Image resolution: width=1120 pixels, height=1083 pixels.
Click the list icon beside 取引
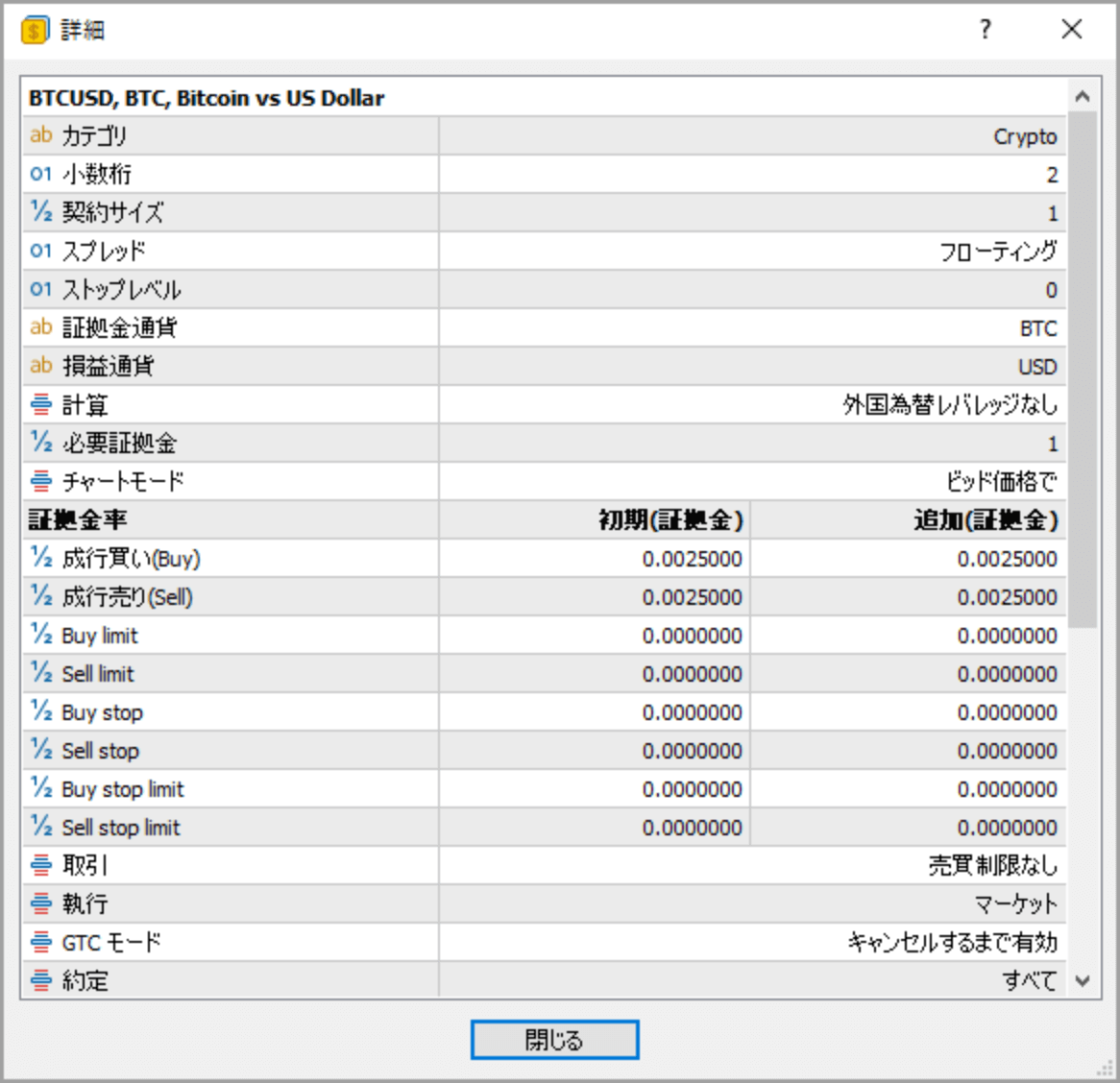click(40, 865)
